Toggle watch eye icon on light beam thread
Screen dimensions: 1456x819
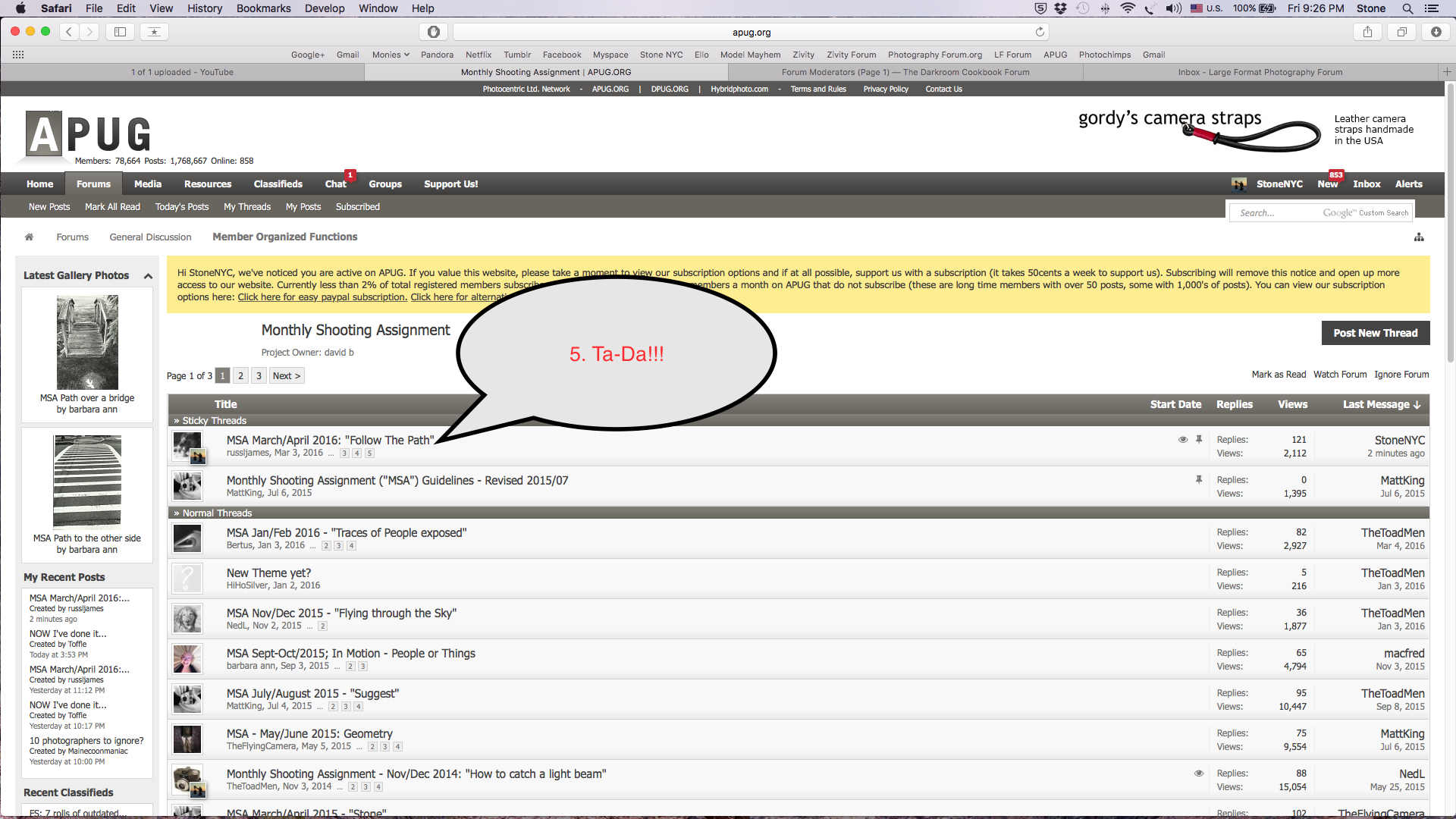(x=1199, y=773)
